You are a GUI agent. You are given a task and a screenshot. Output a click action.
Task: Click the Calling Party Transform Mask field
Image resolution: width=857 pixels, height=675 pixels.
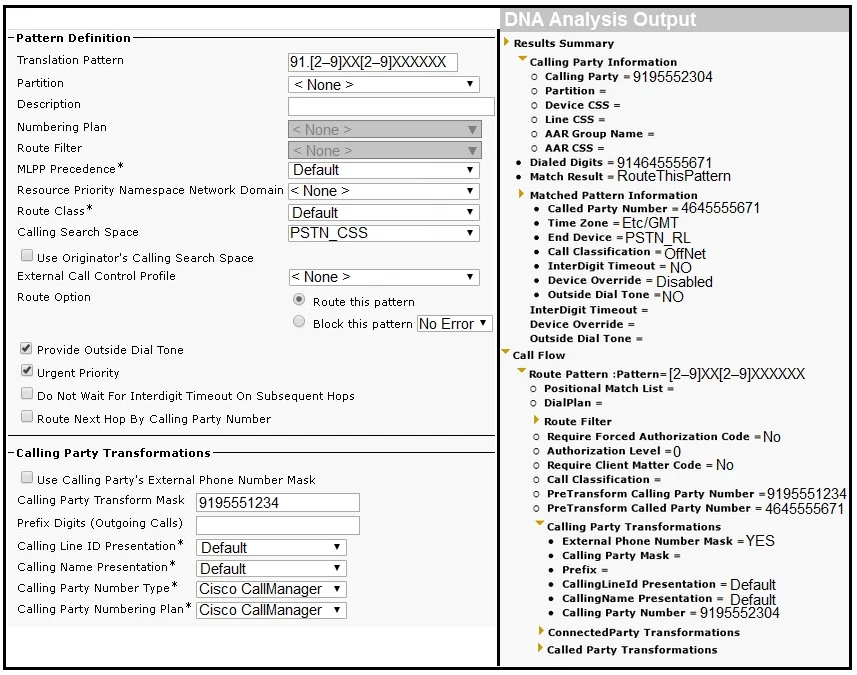(x=278, y=502)
